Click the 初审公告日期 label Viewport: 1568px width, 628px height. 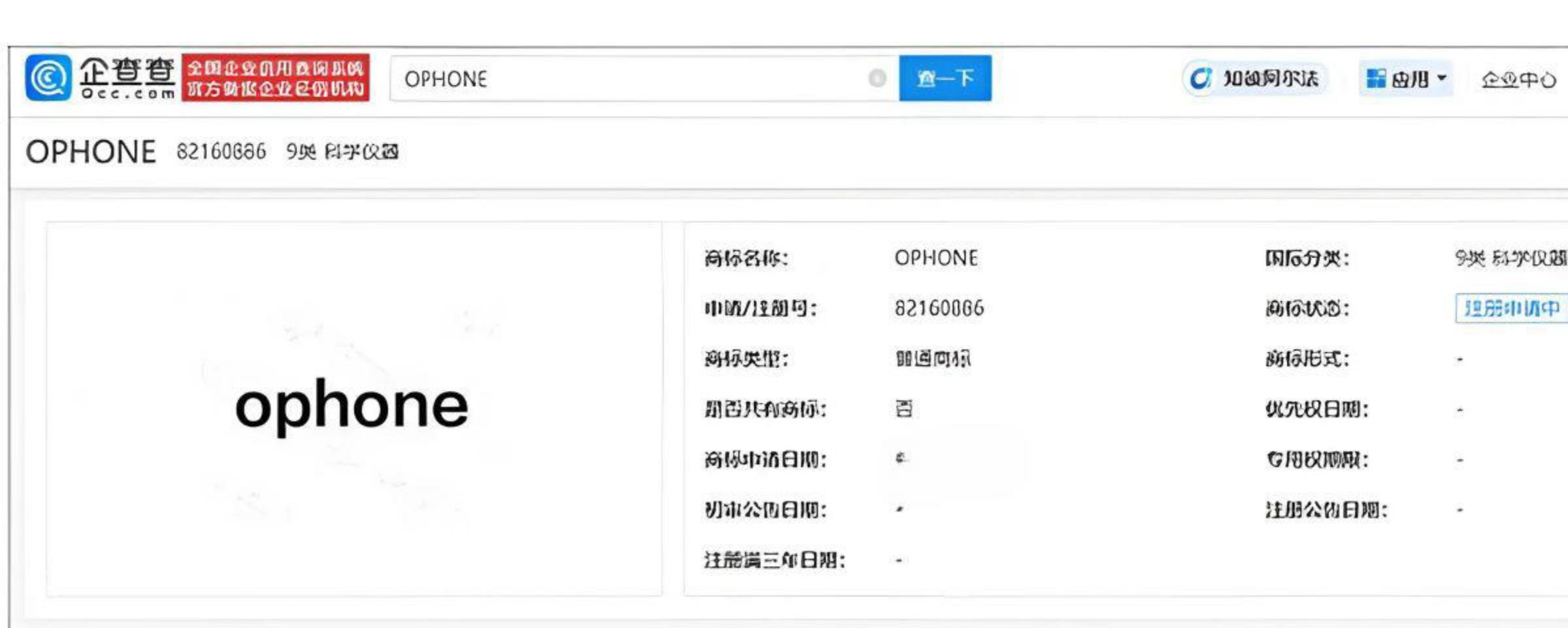coord(765,510)
